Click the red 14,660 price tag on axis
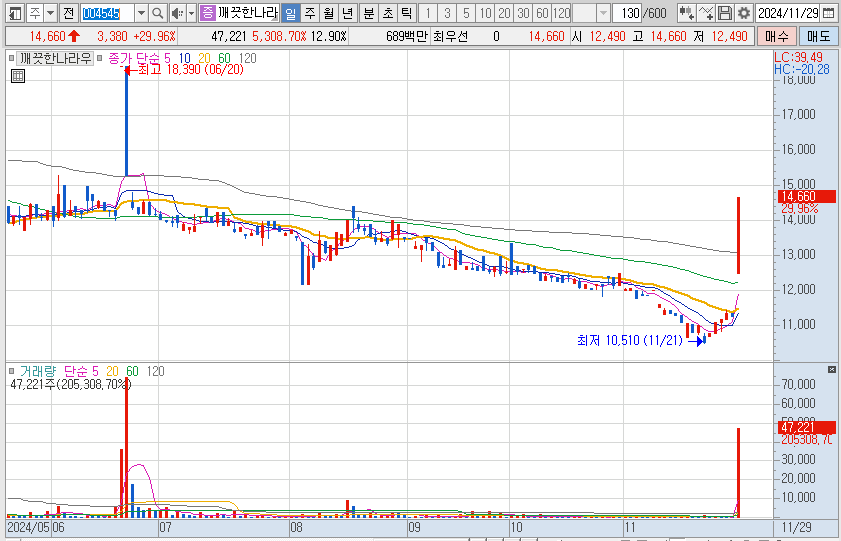Screen dimensions: 841x541 click(807, 196)
